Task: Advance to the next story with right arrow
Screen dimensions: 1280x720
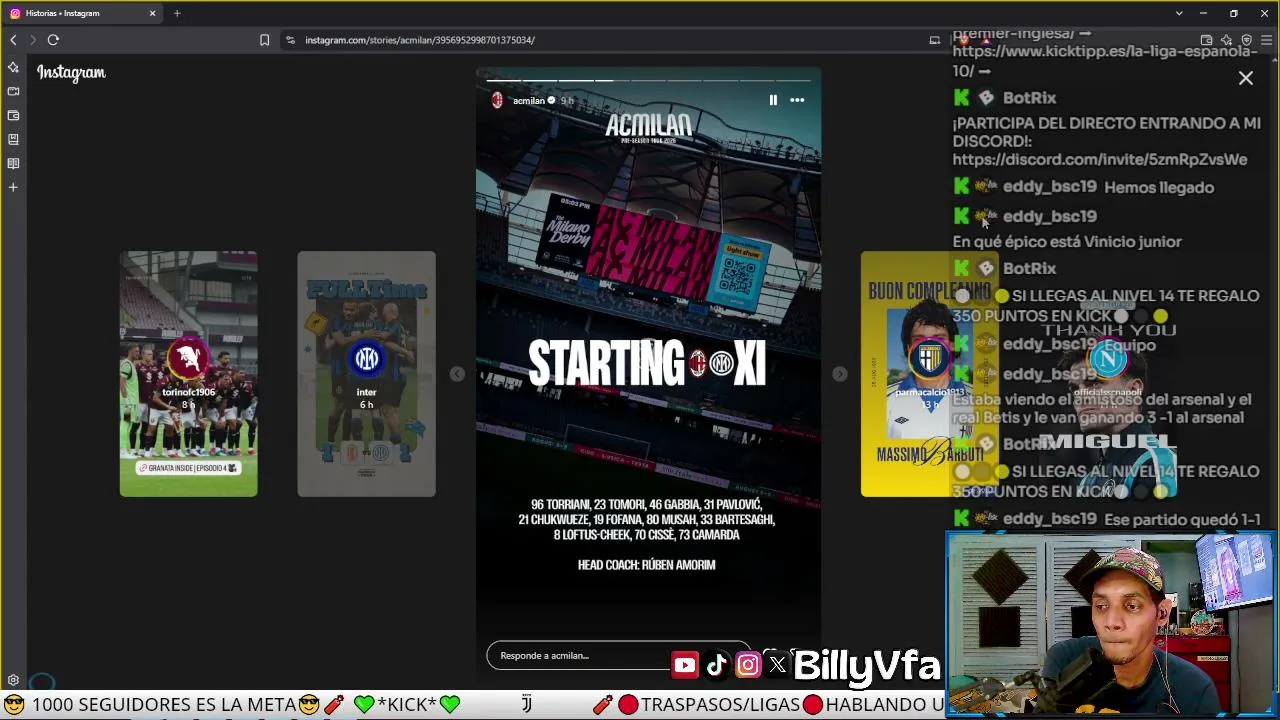Action: tap(840, 374)
